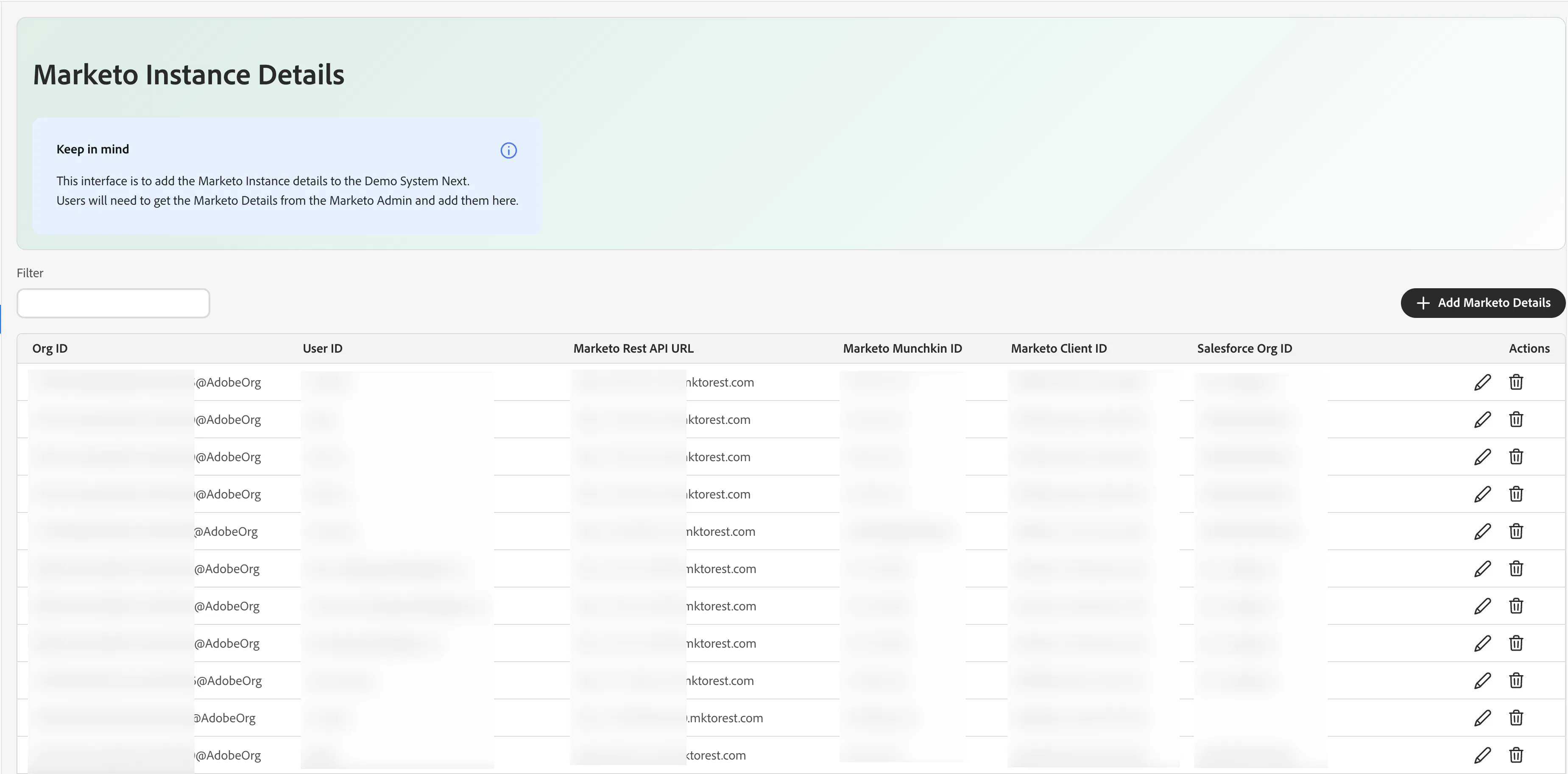Click the pencil icon in the second row
Viewport: 1568px width, 774px height.
(x=1482, y=419)
